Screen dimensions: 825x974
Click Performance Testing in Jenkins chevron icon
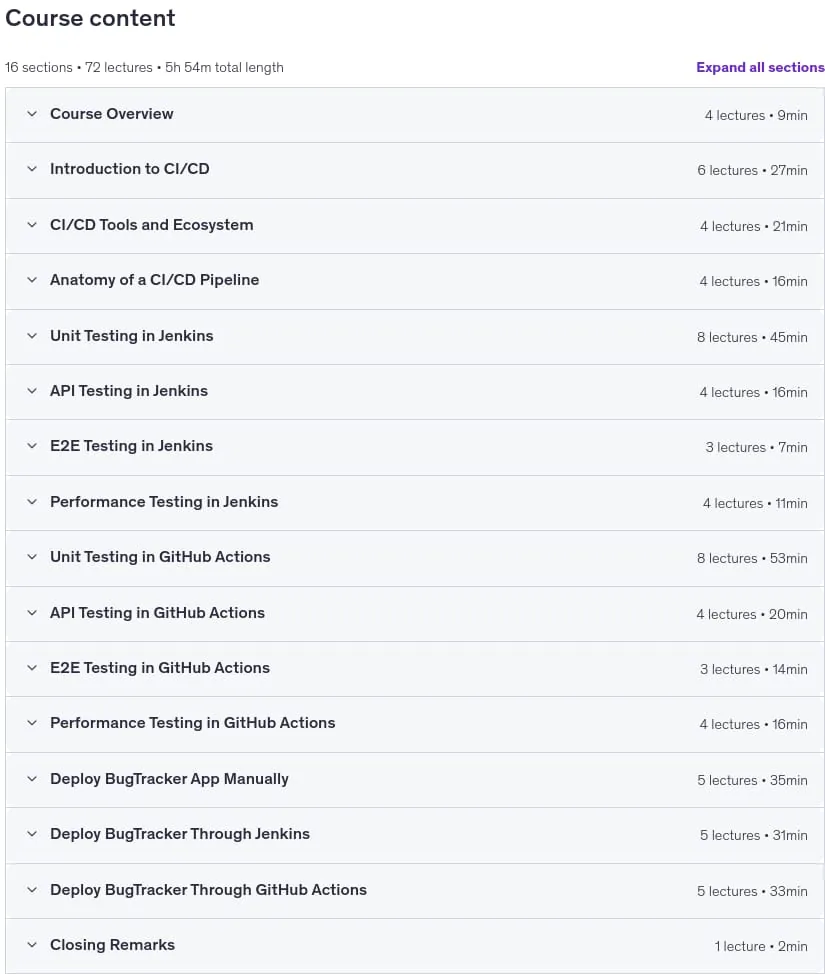(x=32, y=502)
